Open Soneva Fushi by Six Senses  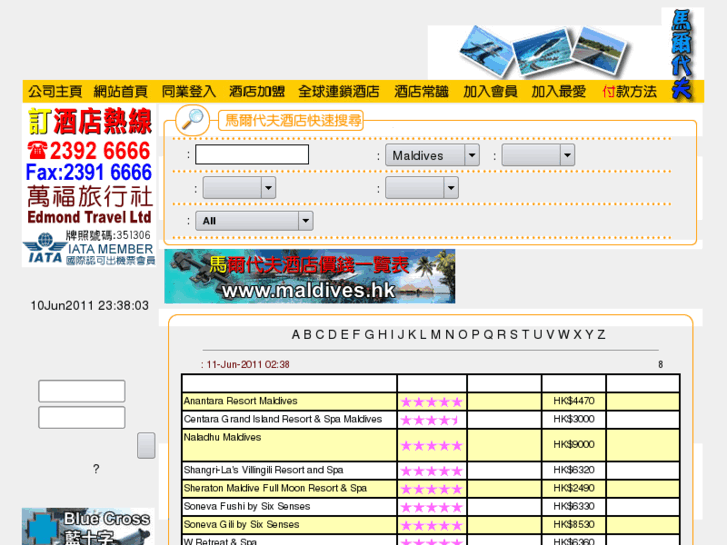[x=247, y=506]
